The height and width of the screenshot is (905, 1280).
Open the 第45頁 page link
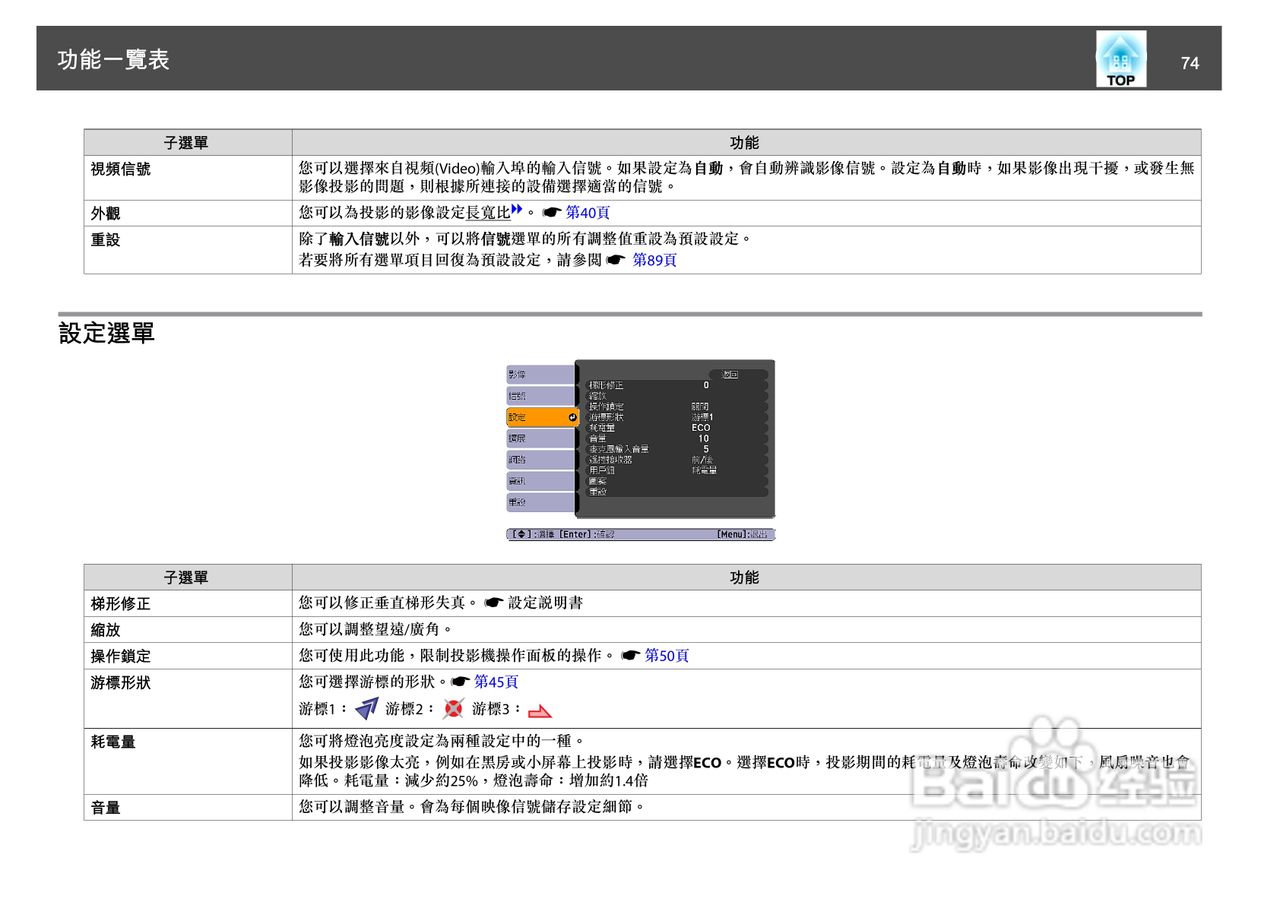[496, 682]
